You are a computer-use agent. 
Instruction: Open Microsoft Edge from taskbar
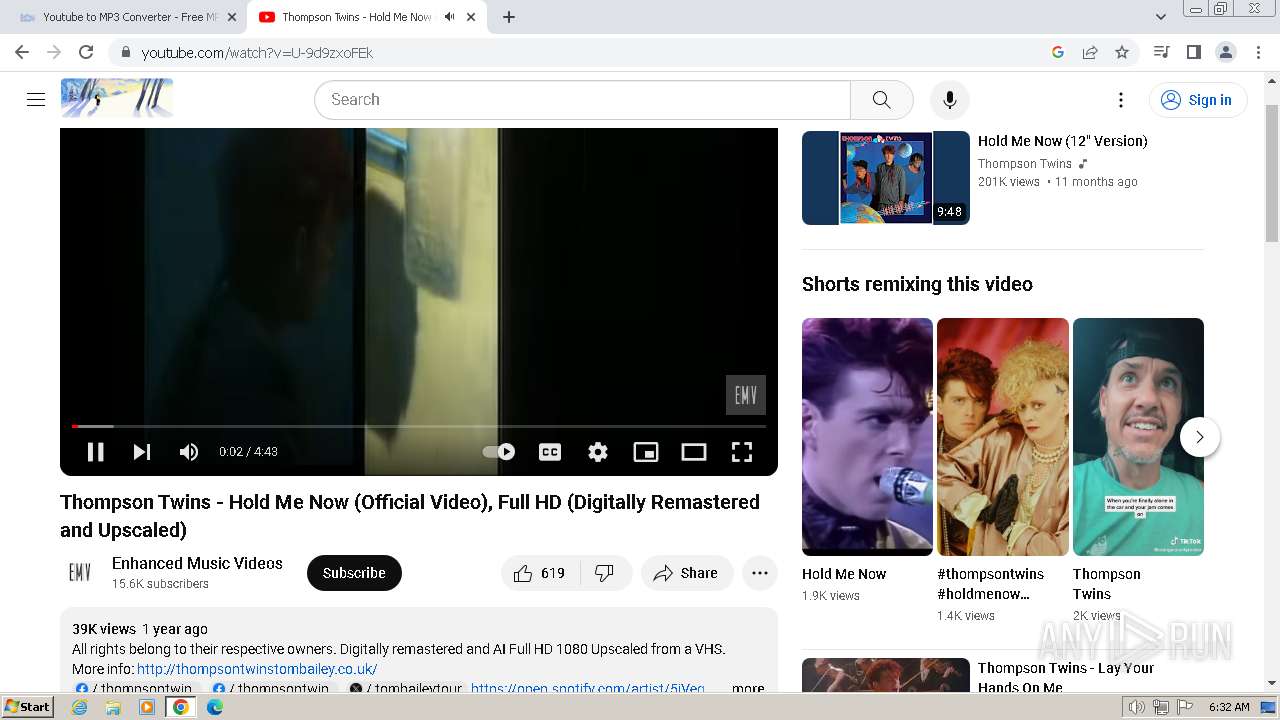[x=215, y=707]
